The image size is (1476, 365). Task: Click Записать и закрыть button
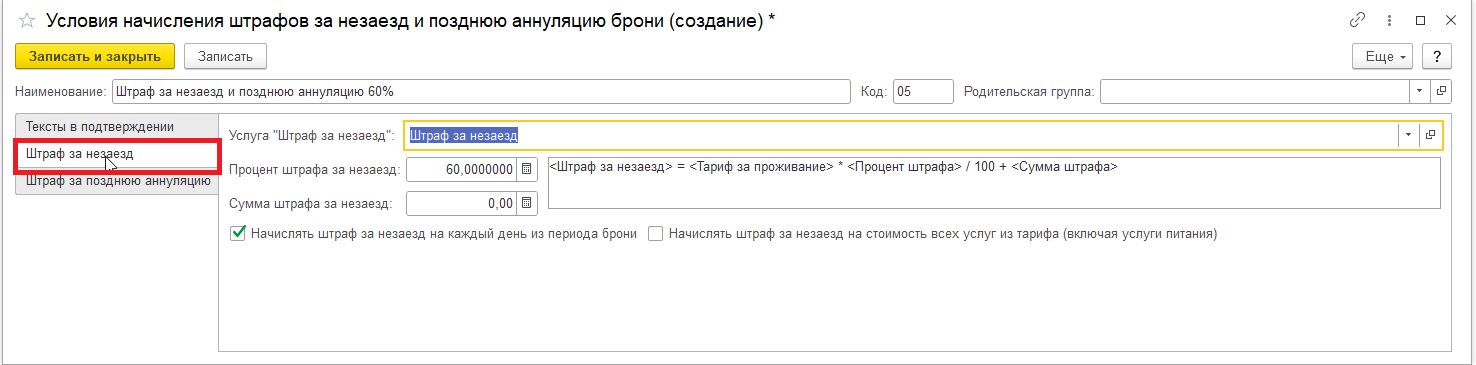coord(95,57)
